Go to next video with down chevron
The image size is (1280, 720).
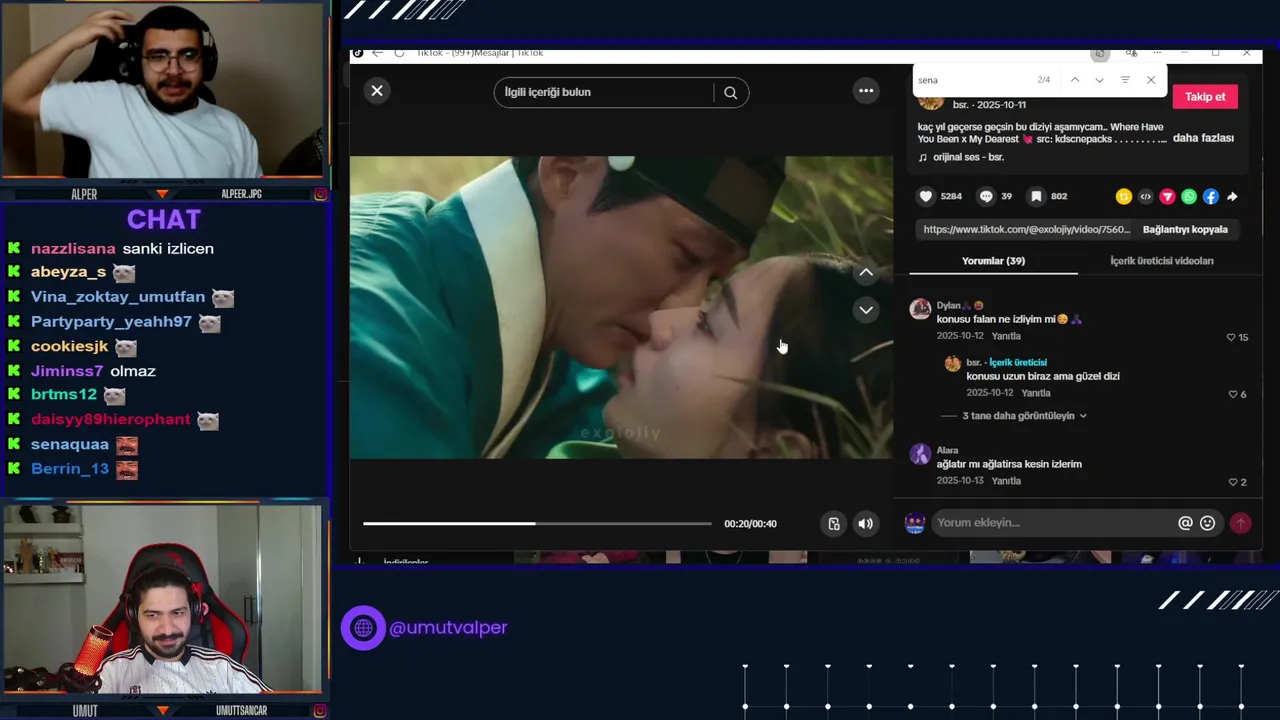pos(866,310)
